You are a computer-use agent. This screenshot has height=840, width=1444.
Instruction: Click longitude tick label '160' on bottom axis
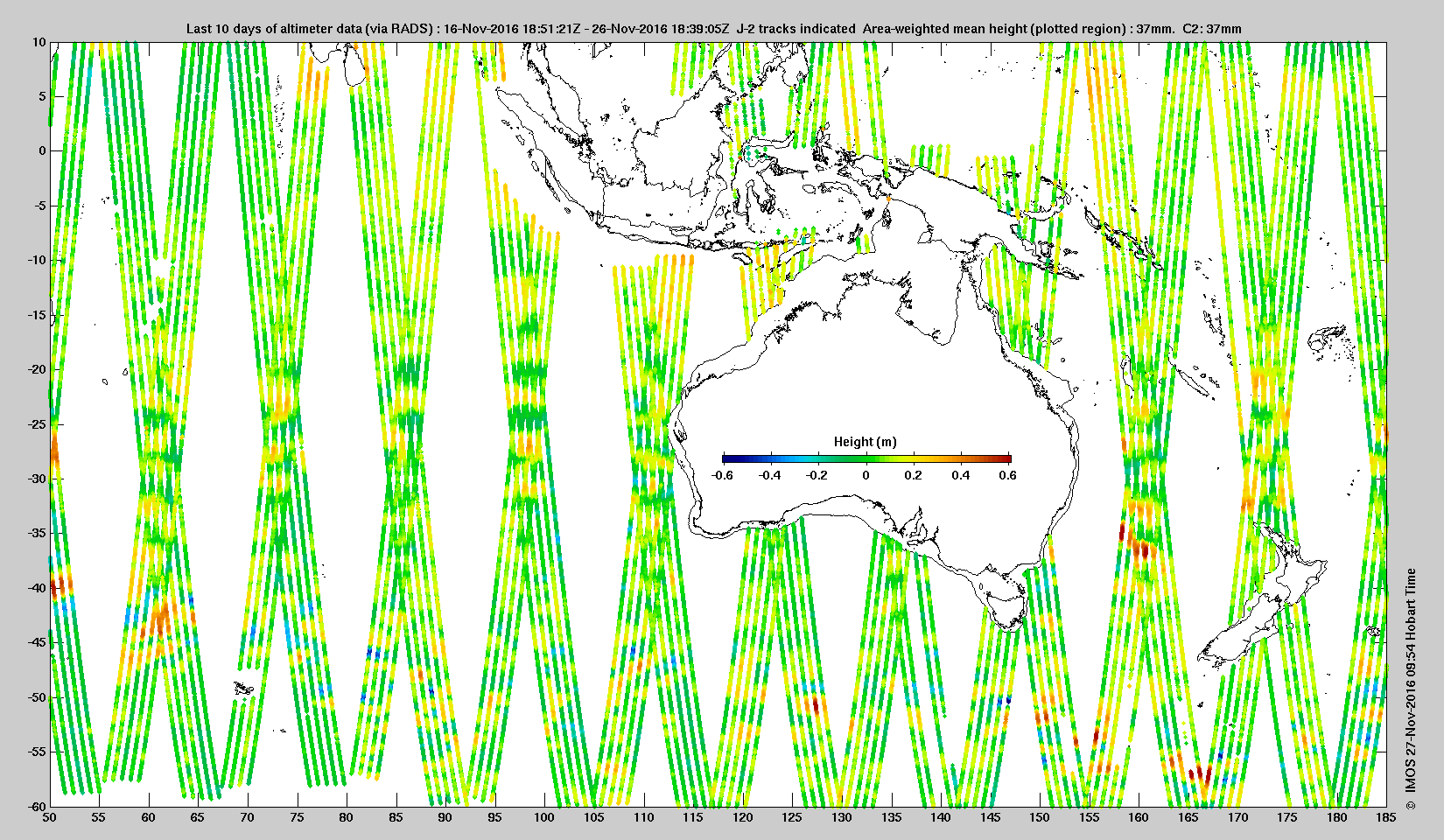point(1139,817)
